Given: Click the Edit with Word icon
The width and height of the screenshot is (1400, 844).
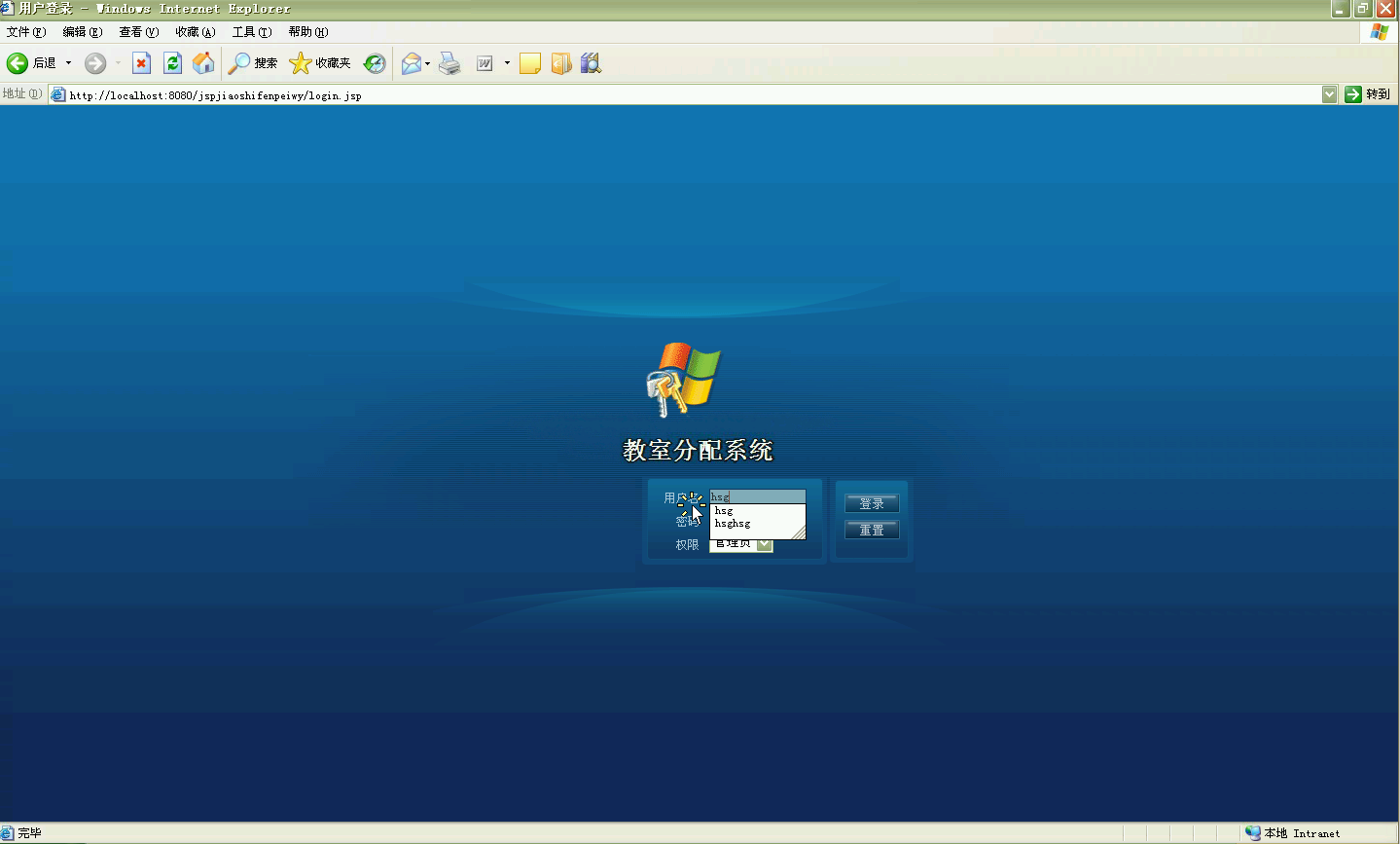Looking at the screenshot, I should tap(485, 63).
